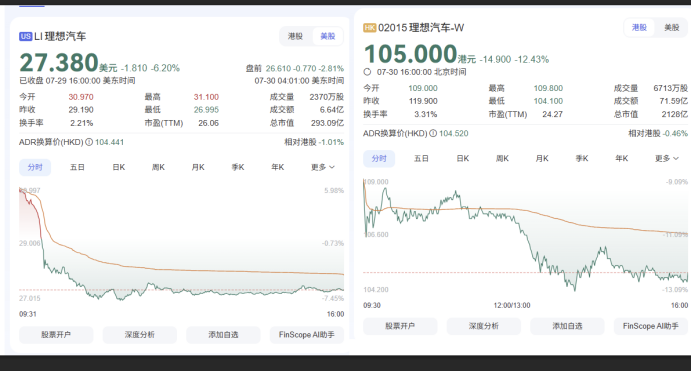
Task: Click 股票开户 button under the US chart
Action: (x=56, y=335)
